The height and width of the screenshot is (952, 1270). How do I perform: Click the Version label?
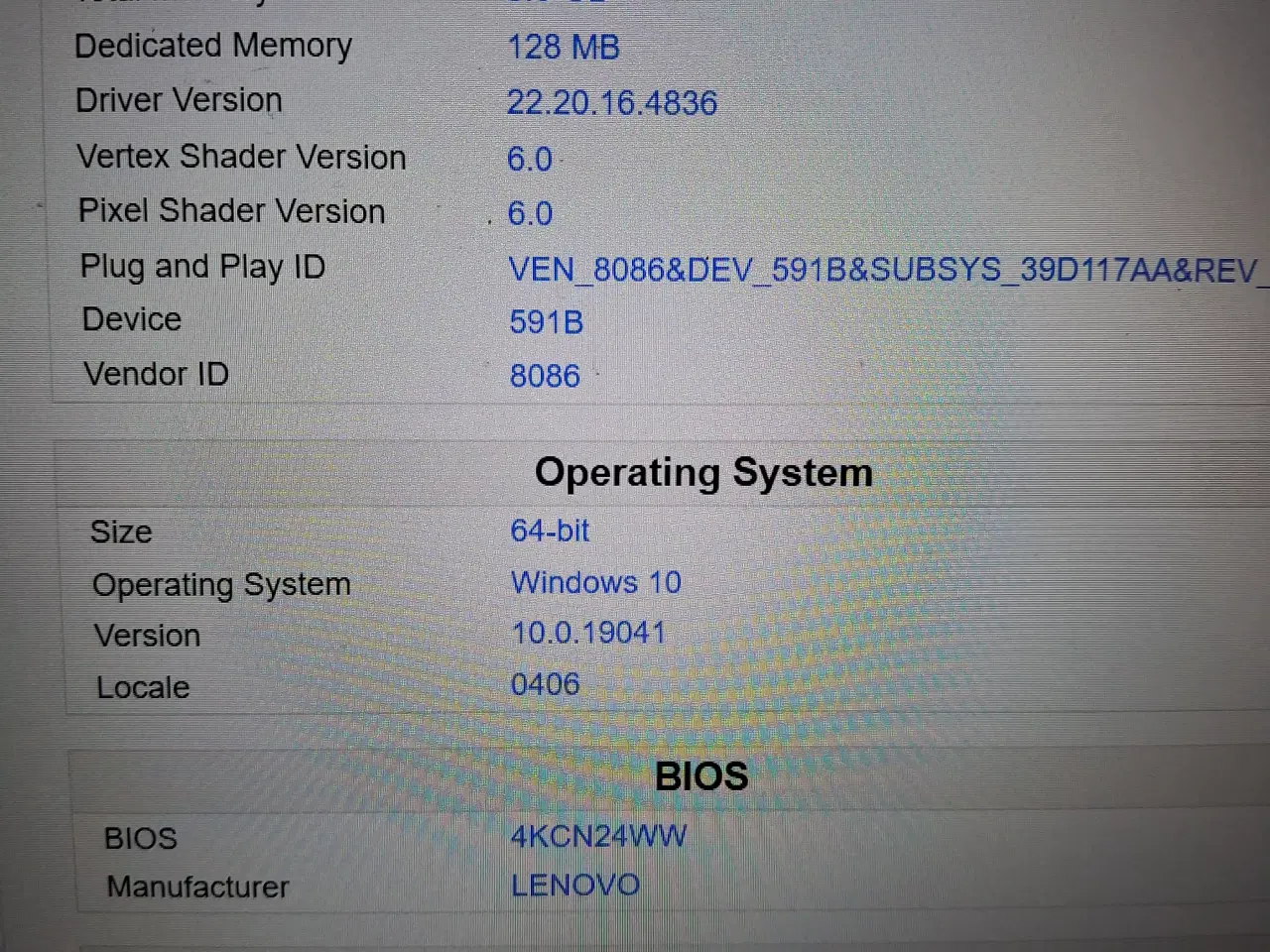click(147, 636)
